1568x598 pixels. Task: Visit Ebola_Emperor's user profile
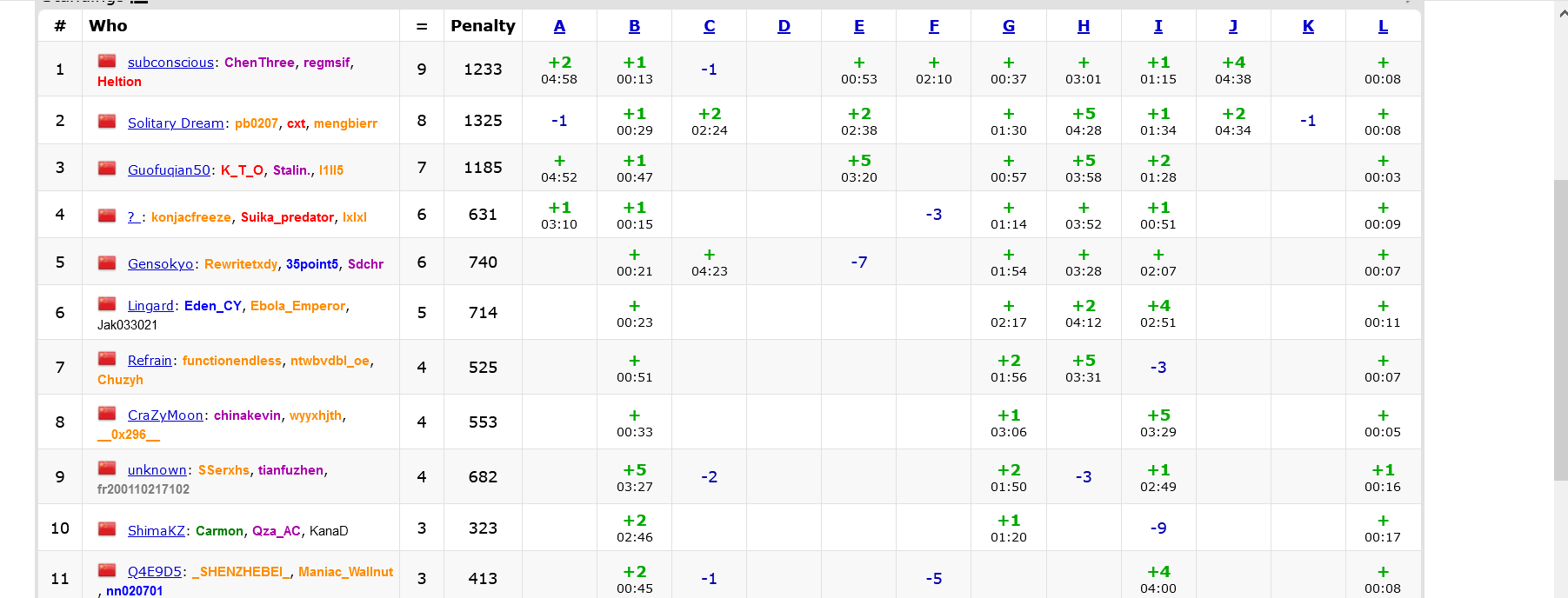(298, 306)
